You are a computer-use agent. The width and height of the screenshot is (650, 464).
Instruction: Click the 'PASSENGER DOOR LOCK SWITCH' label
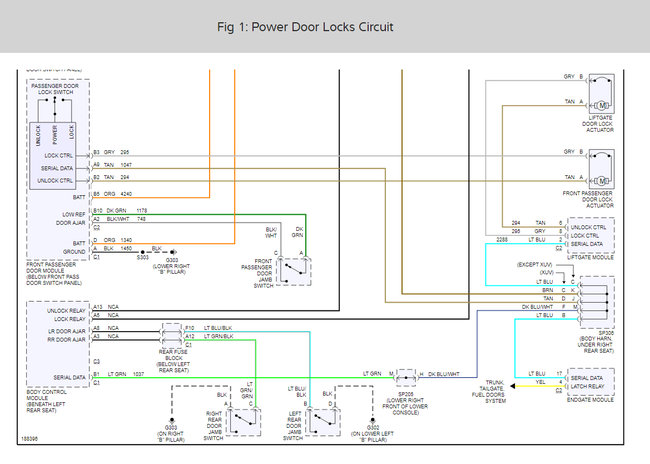pos(55,89)
